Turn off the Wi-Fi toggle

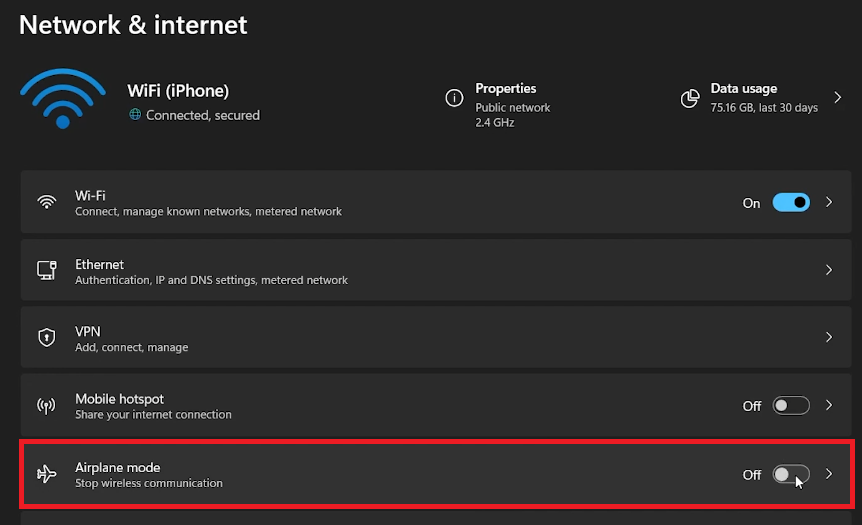(x=791, y=202)
